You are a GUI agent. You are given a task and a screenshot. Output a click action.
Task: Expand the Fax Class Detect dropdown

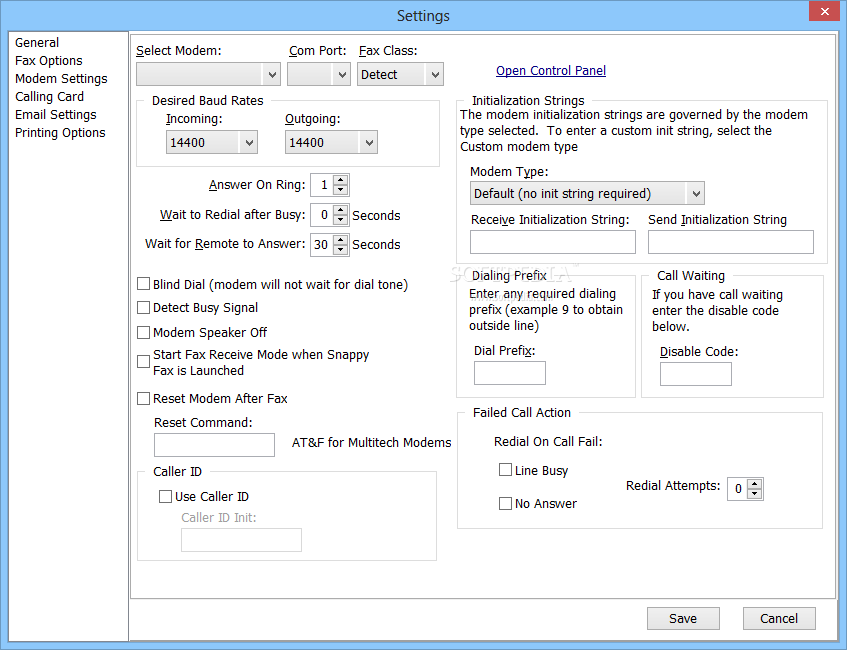400,75
